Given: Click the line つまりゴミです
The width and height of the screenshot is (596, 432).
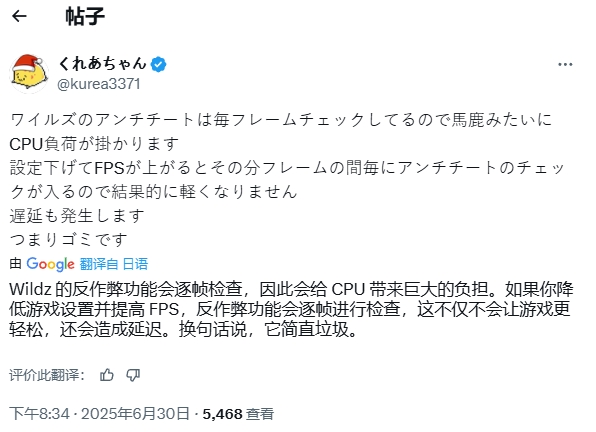Looking at the screenshot, I should click(68, 240).
